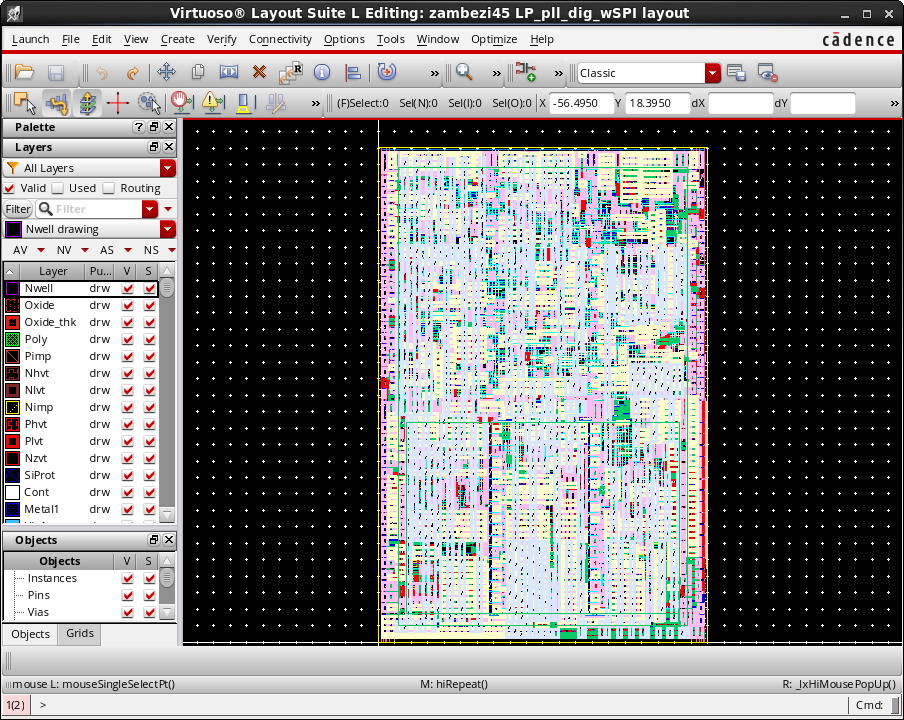Click the Delete X icon
This screenshot has height=720, width=904.
[259, 73]
